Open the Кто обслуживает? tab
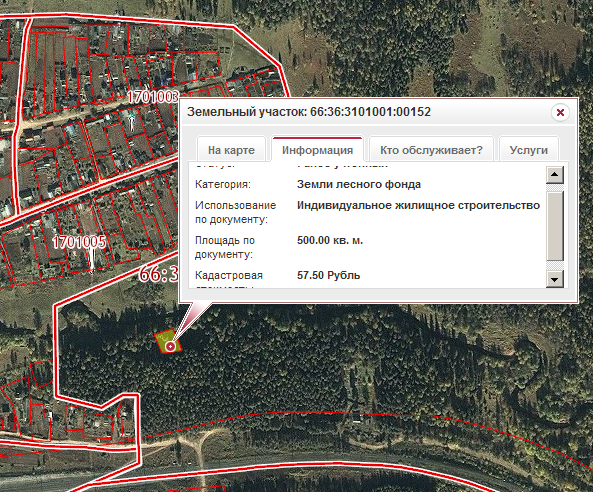This screenshot has width=593, height=492. 431,150
